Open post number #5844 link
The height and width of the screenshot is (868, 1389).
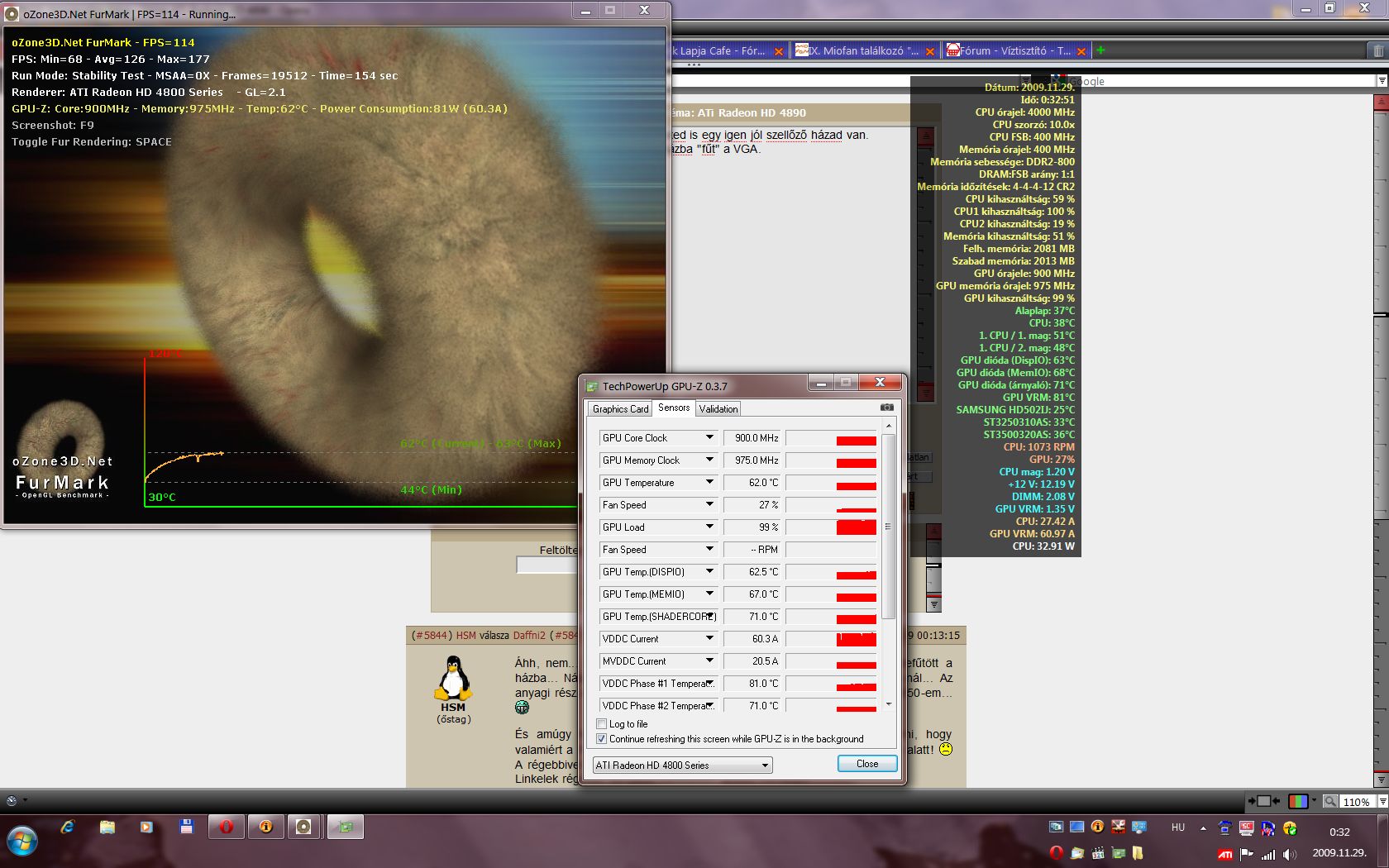(431, 635)
